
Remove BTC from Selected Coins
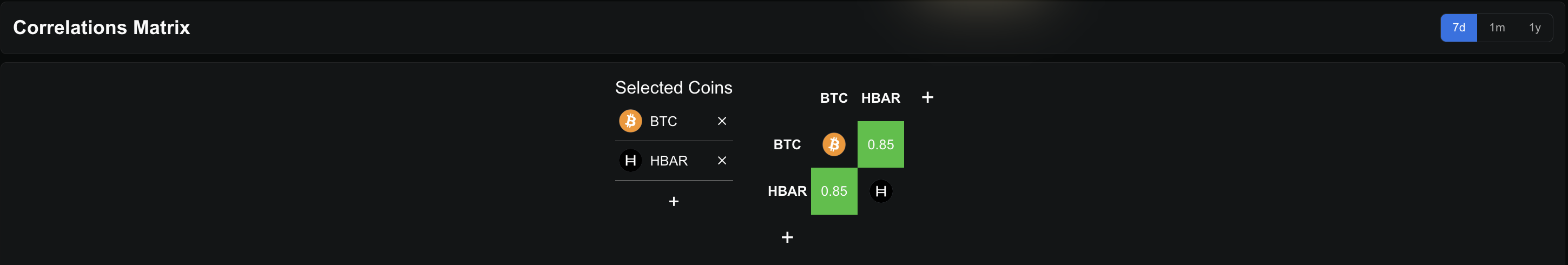pyautogui.click(x=721, y=121)
